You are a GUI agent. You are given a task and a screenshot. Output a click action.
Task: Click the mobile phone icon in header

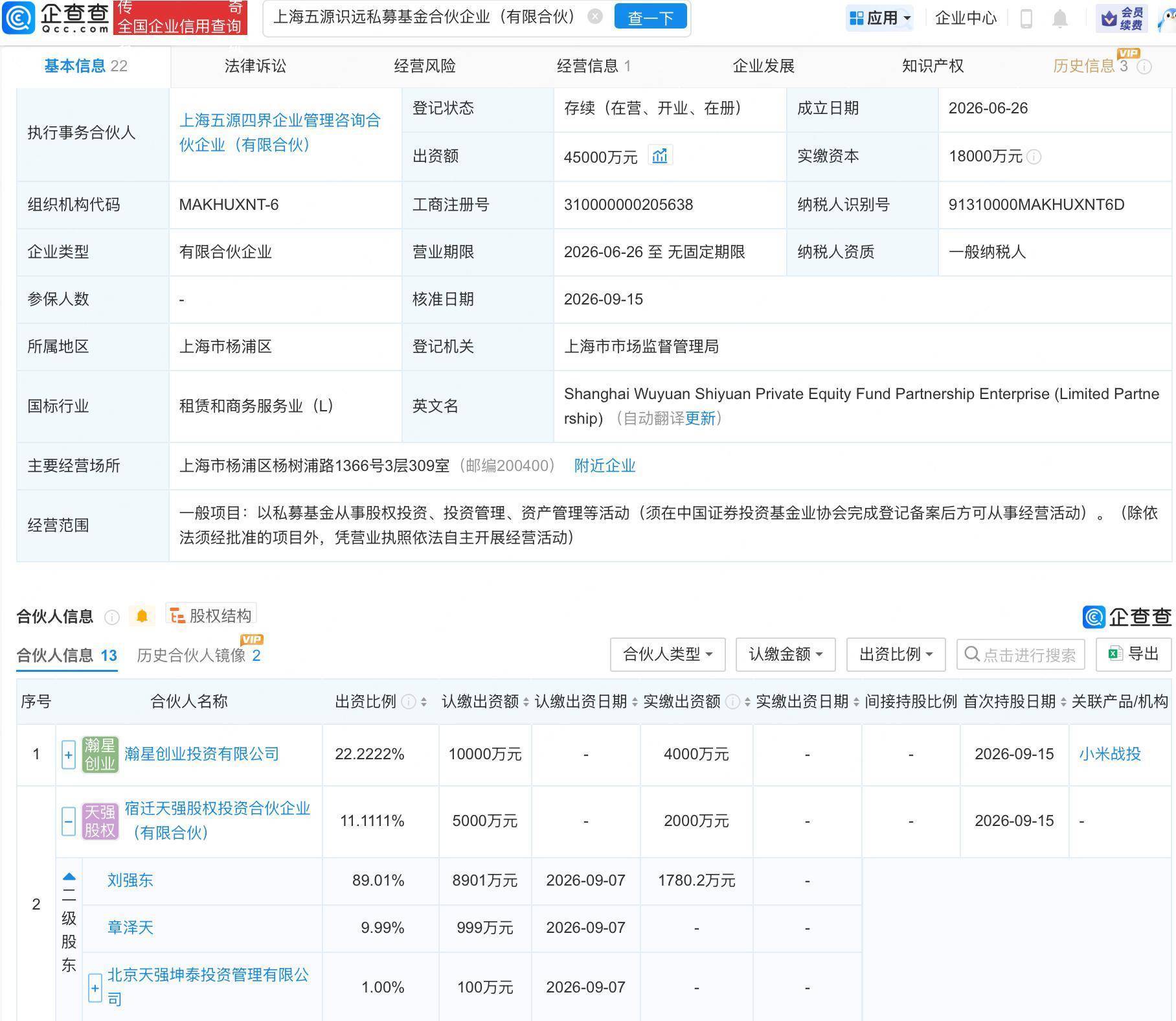point(1026,18)
